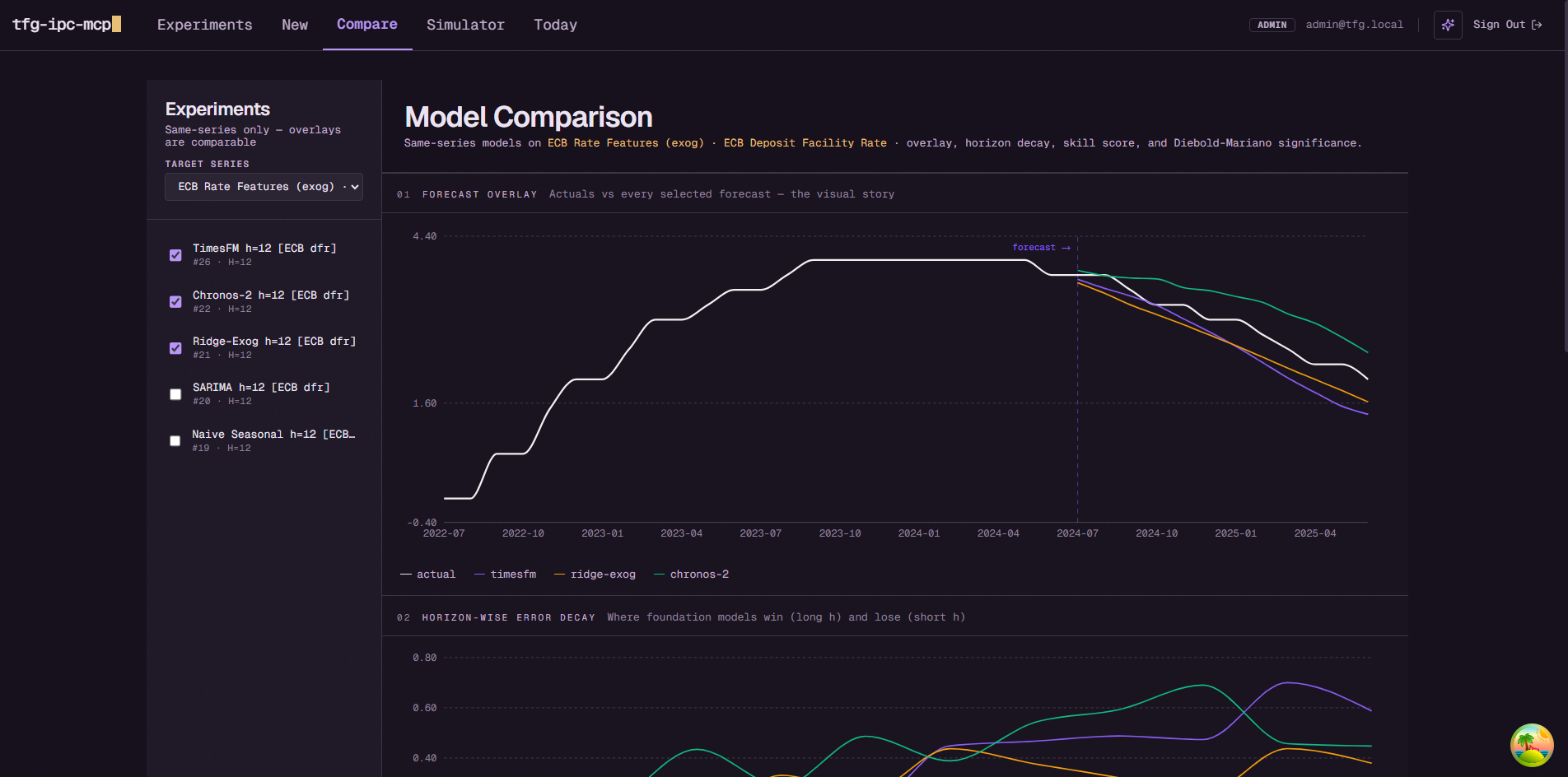The image size is (1568, 777).
Task: Click ECB Deposit Facility Rate text
Action: (x=805, y=143)
